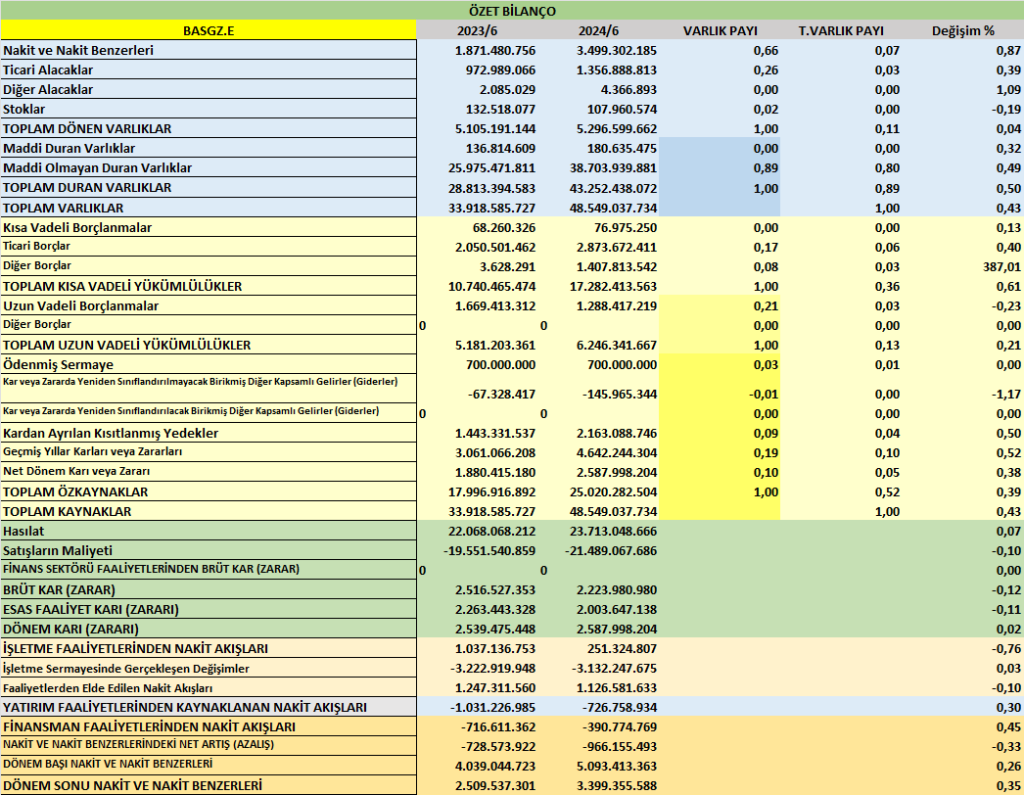Select the Satışların Maliyeti label

pyautogui.click(x=57, y=551)
